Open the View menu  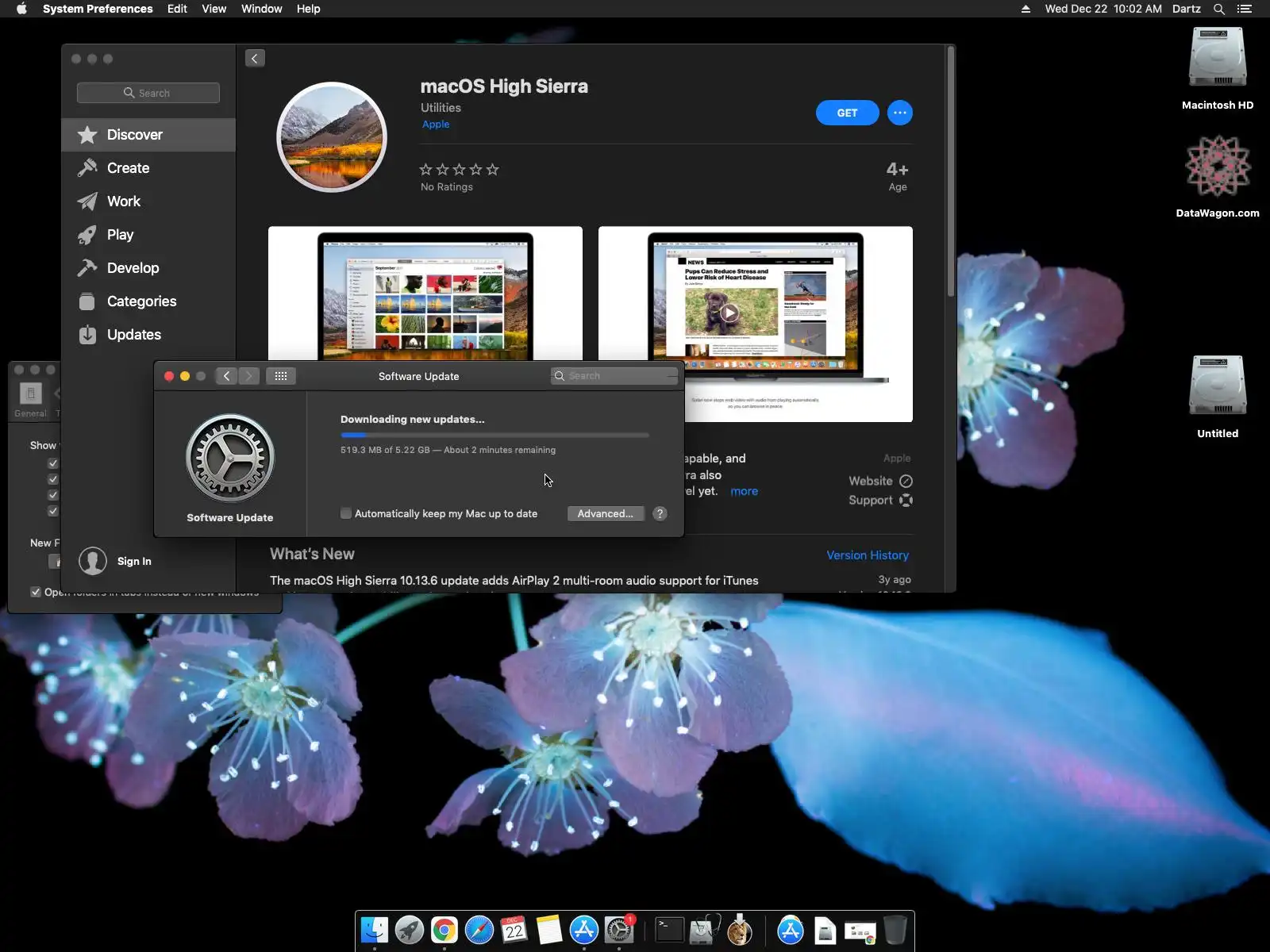pos(214,9)
